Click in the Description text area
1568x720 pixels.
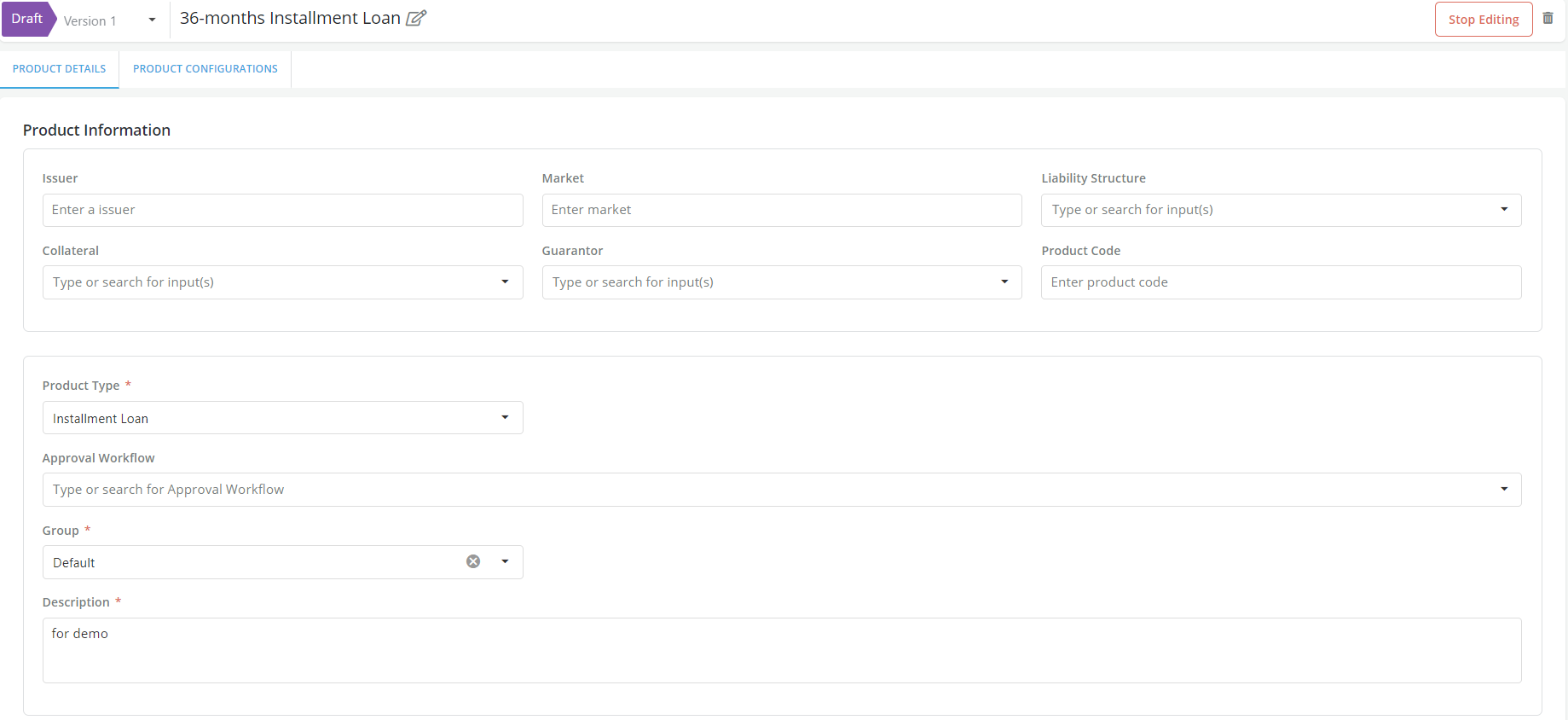pyautogui.click(x=781, y=650)
